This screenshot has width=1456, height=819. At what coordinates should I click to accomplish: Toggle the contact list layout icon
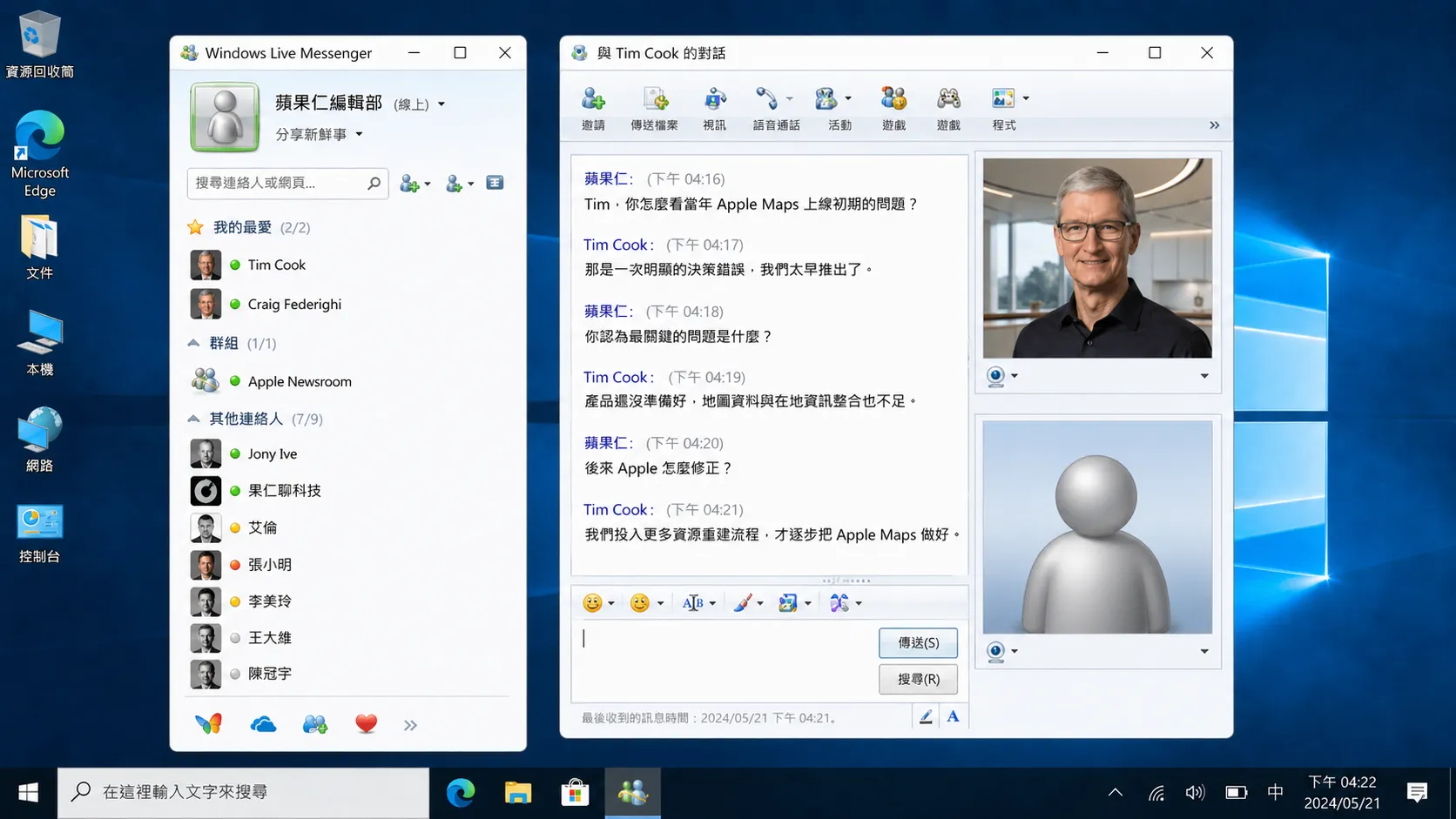pos(495,183)
